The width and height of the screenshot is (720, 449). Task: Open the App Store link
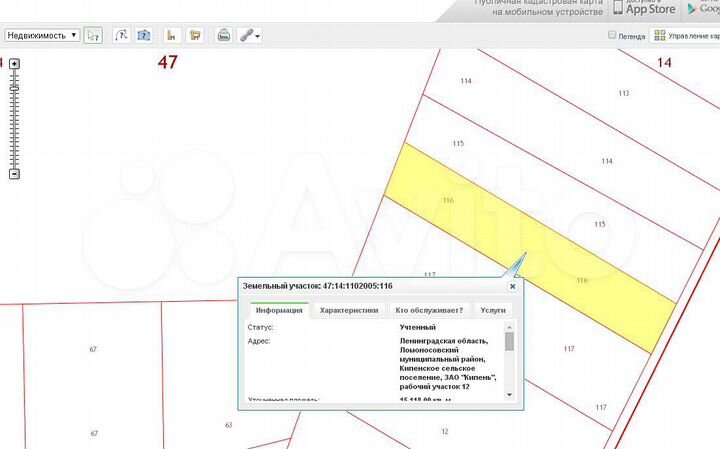coord(645,9)
